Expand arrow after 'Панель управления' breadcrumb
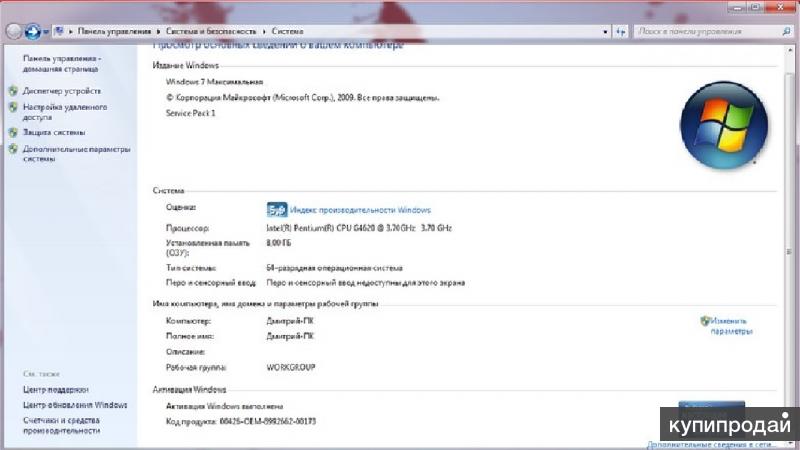Screen dimensions: 800x450 (158, 32)
